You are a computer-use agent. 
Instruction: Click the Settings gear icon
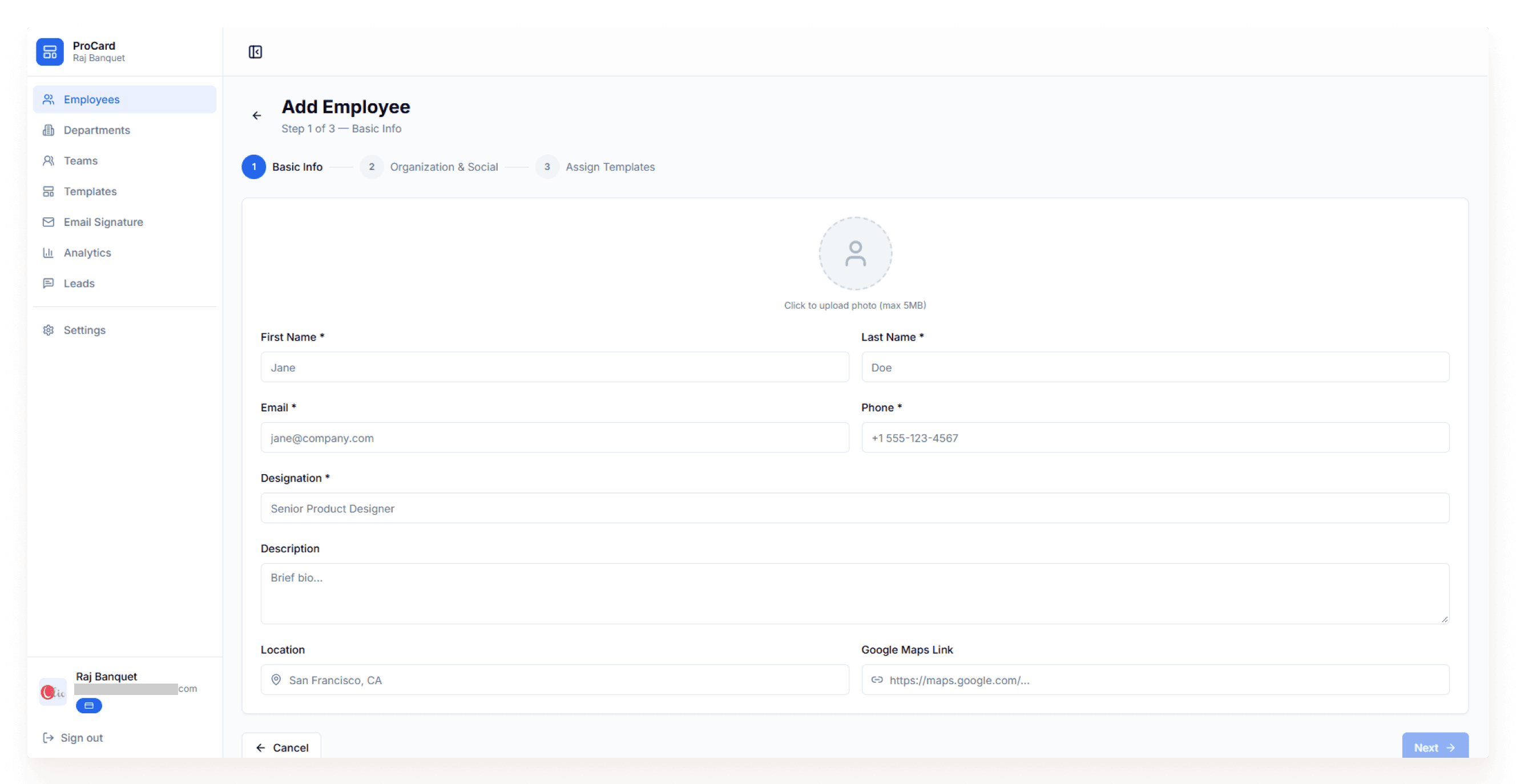coord(49,330)
